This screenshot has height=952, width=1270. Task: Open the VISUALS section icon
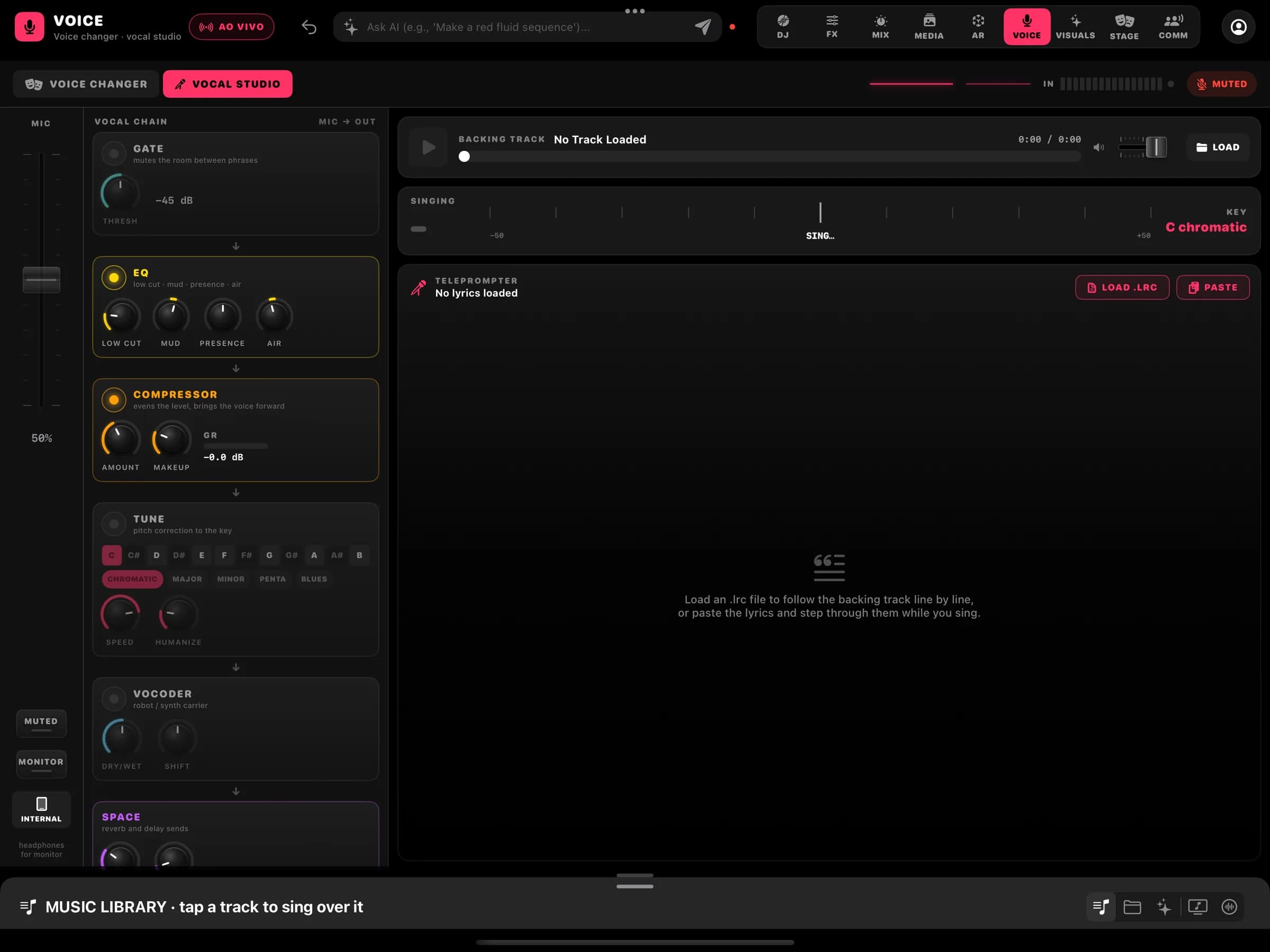tap(1075, 26)
